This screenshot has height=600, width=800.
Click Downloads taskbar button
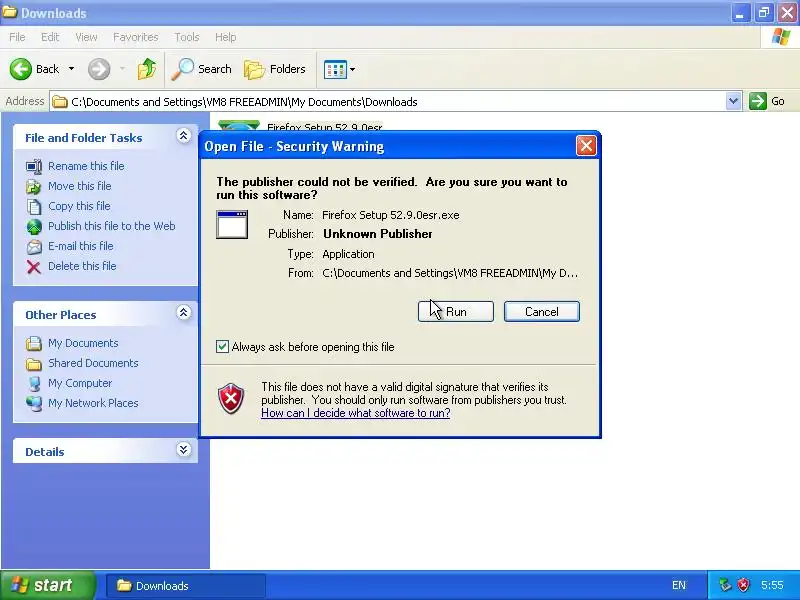coord(186,585)
